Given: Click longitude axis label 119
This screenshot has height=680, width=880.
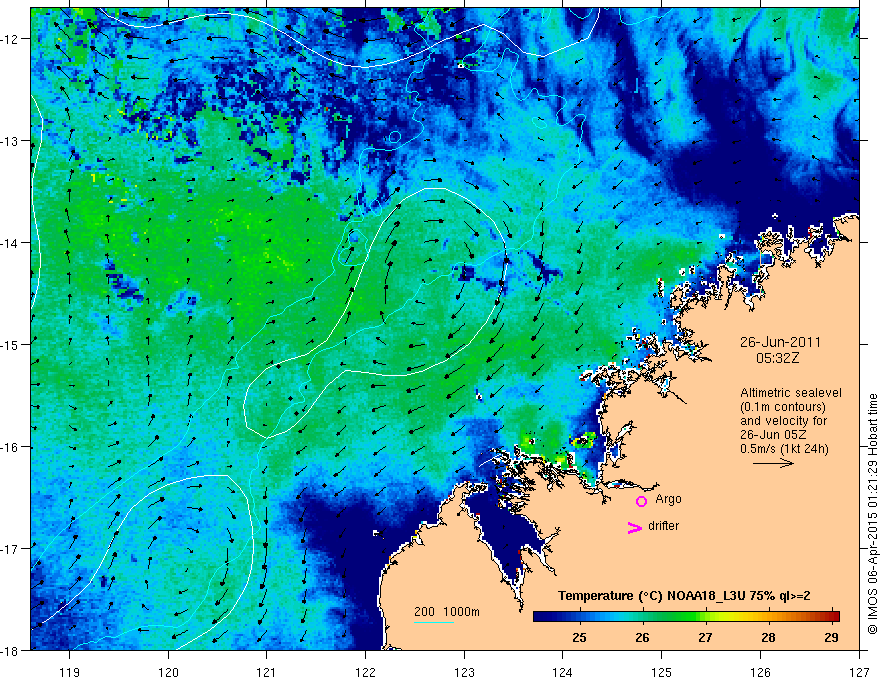Looking at the screenshot, I should (70, 672).
